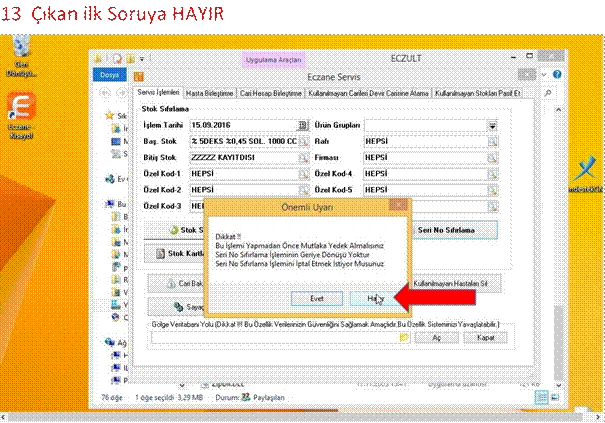The image size is (605, 423).
Task: Click search icon beside the Firması field
Action: pyautogui.click(x=493, y=157)
